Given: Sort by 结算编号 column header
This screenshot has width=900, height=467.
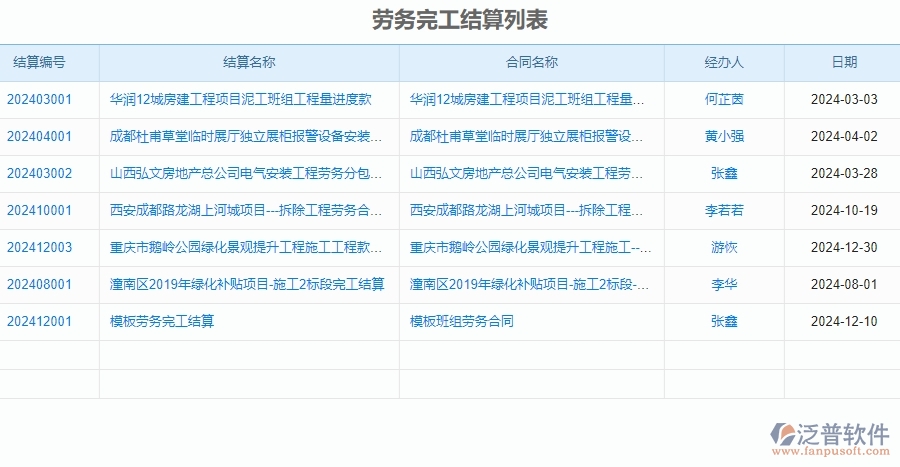Looking at the screenshot, I should [x=40, y=62].
